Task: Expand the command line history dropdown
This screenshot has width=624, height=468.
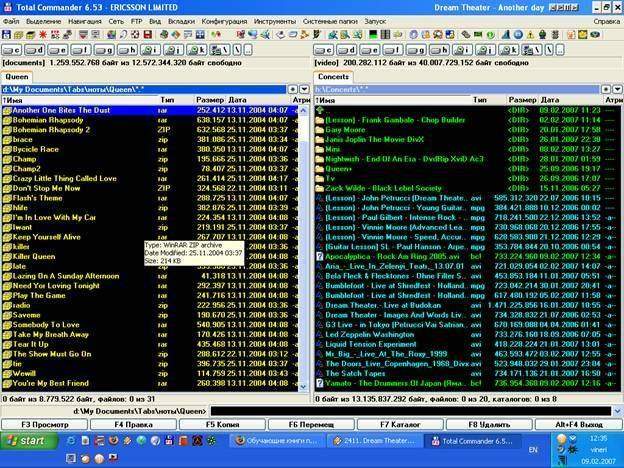Action: pyautogui.click(x=616, y=411)
